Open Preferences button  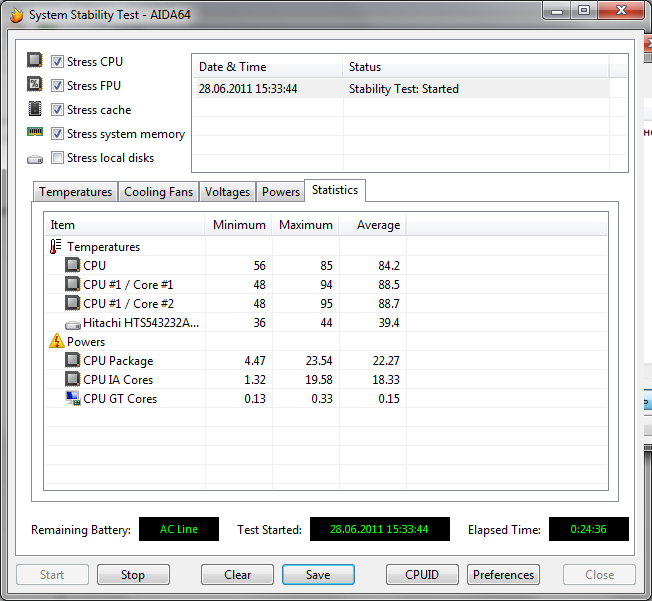[x=503, y=574]
